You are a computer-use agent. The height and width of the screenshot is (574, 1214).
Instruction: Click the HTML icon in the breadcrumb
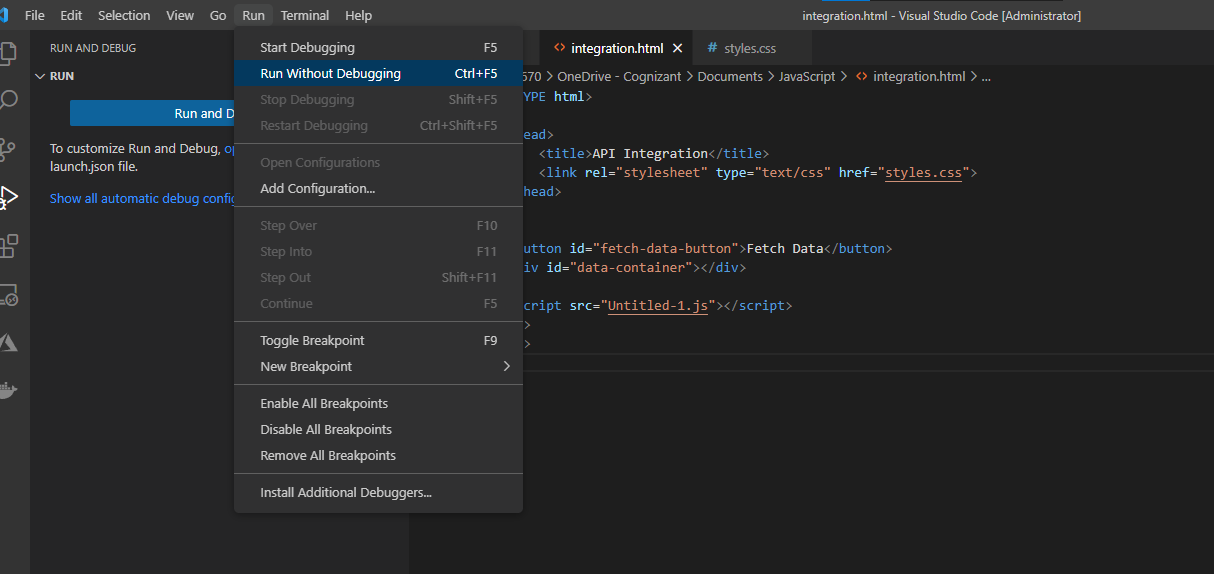[861, 76]
